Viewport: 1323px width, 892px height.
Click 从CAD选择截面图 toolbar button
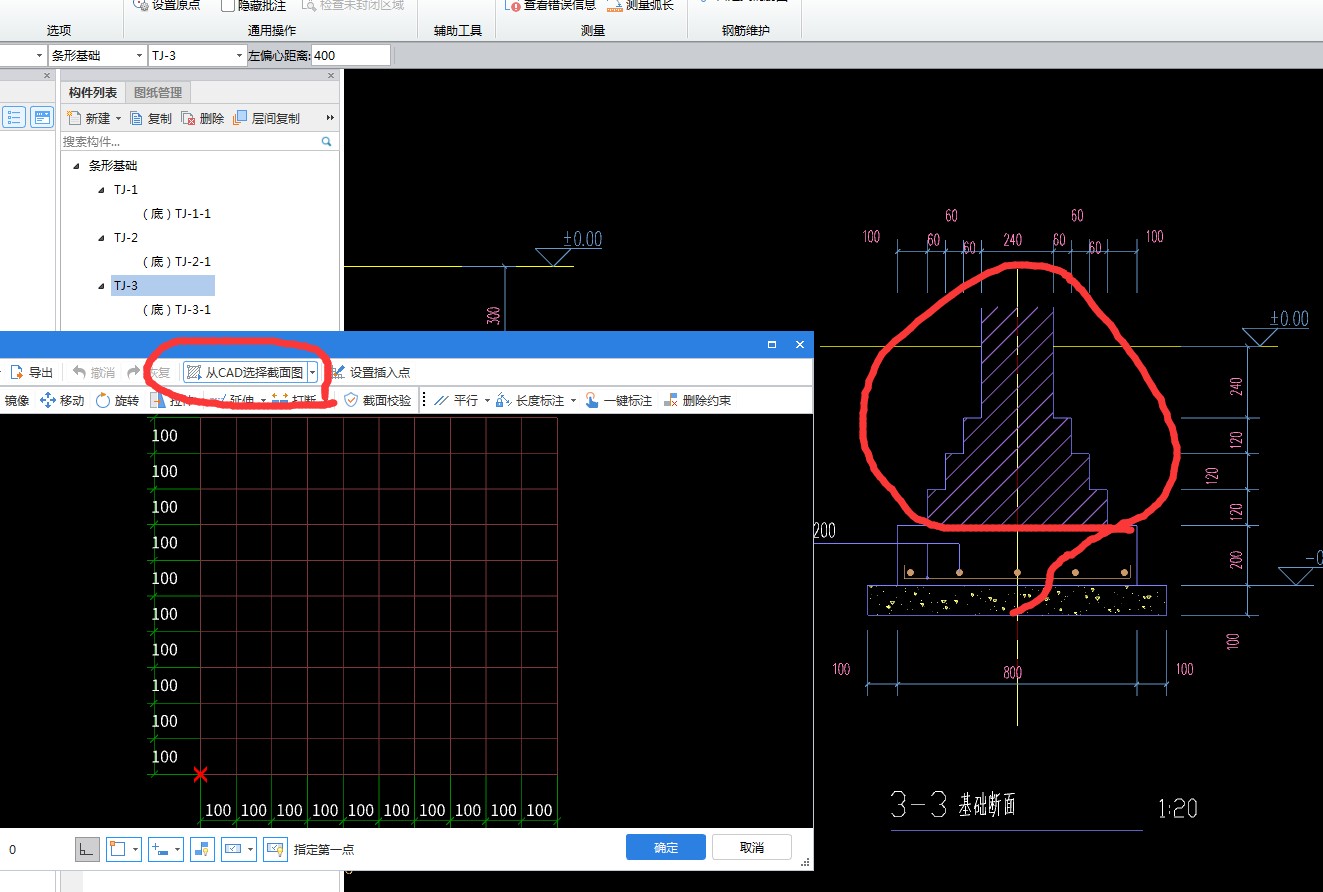click(x=245, y=372)
